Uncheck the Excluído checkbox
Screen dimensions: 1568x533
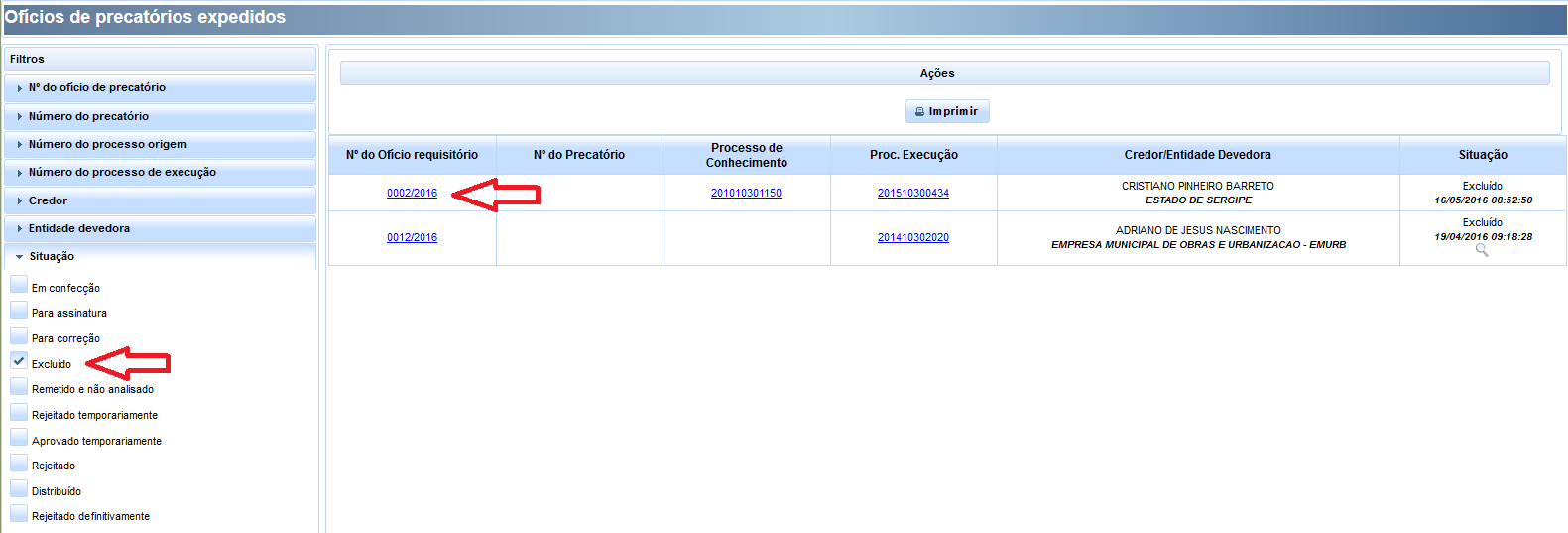click(19, 362)
